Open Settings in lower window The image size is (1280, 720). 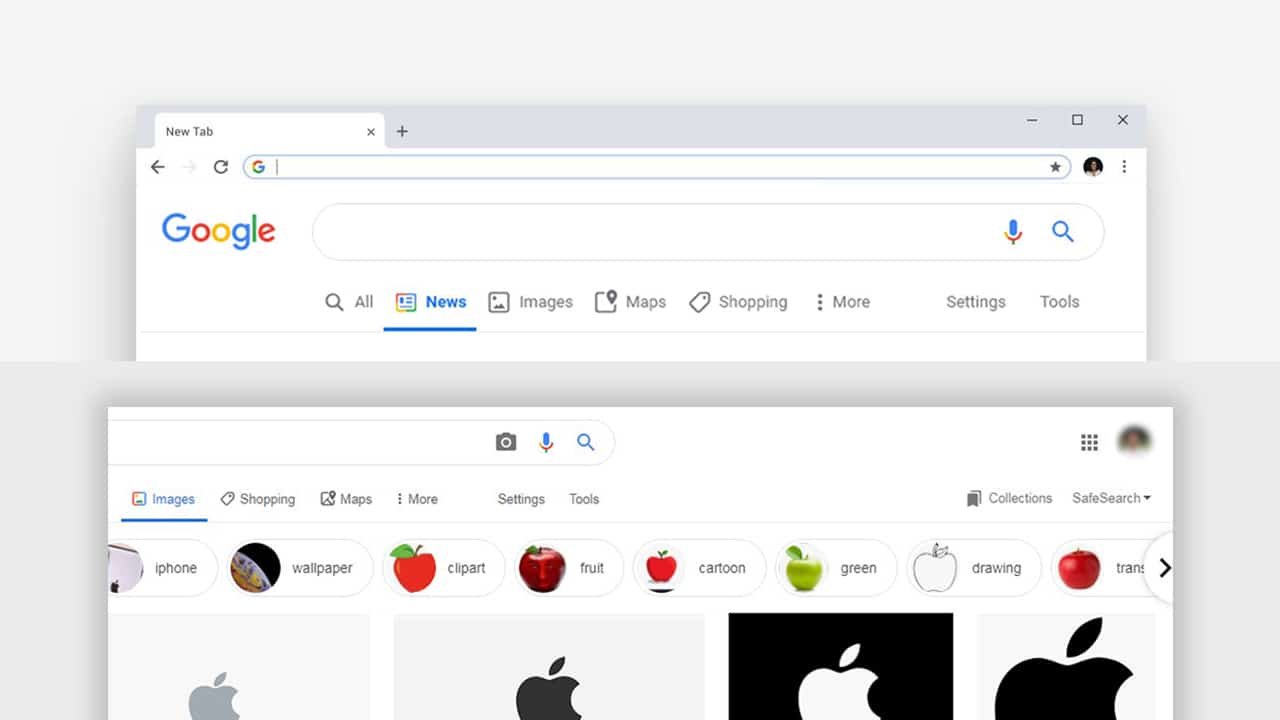click(x=521, y=499)
